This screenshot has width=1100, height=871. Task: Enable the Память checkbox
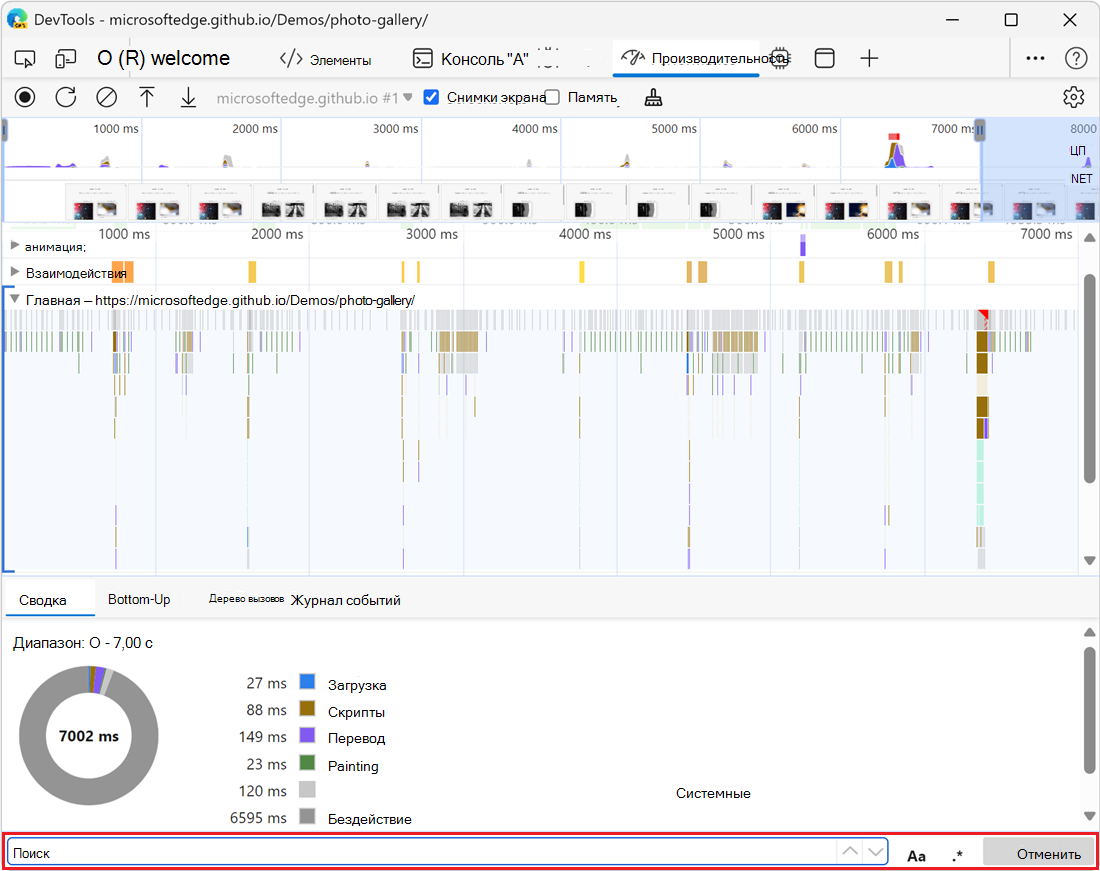click(x=552, y=97)
